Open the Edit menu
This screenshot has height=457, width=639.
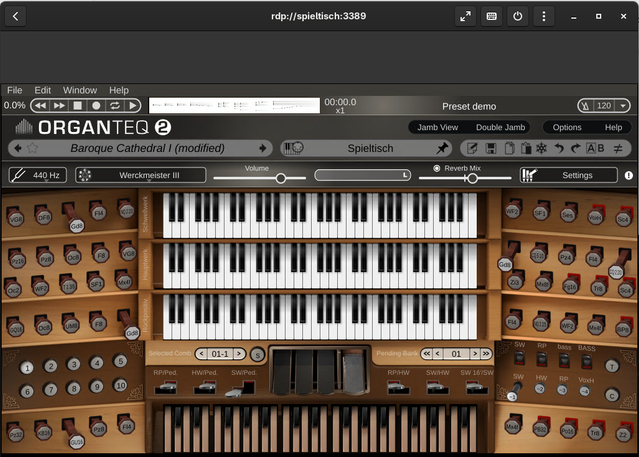point(42,90)
